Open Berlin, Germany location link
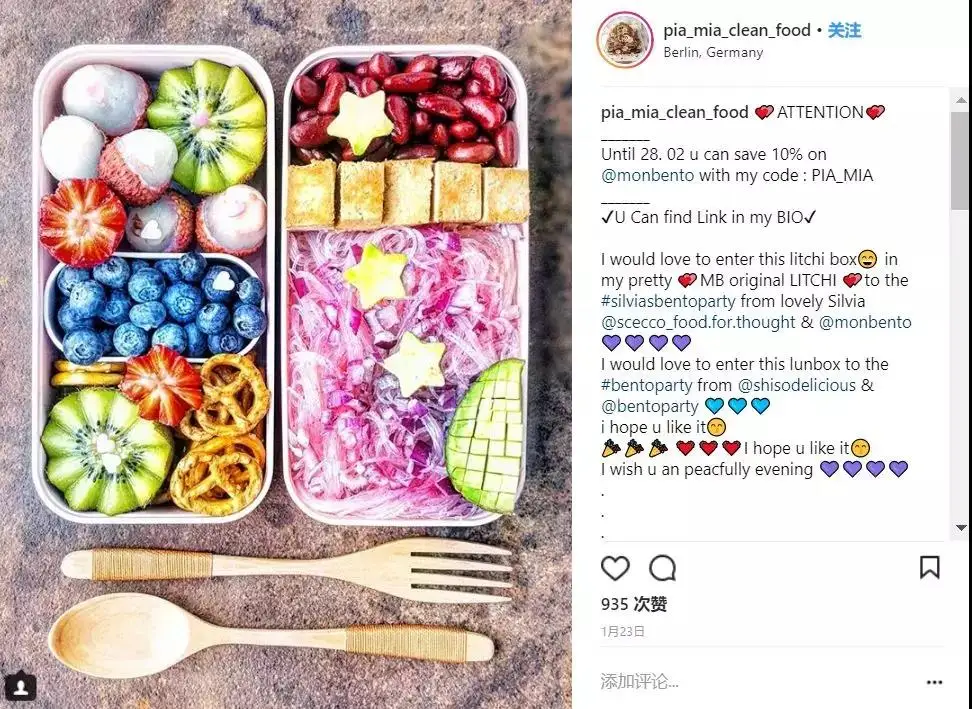 (x=713, y=53)
